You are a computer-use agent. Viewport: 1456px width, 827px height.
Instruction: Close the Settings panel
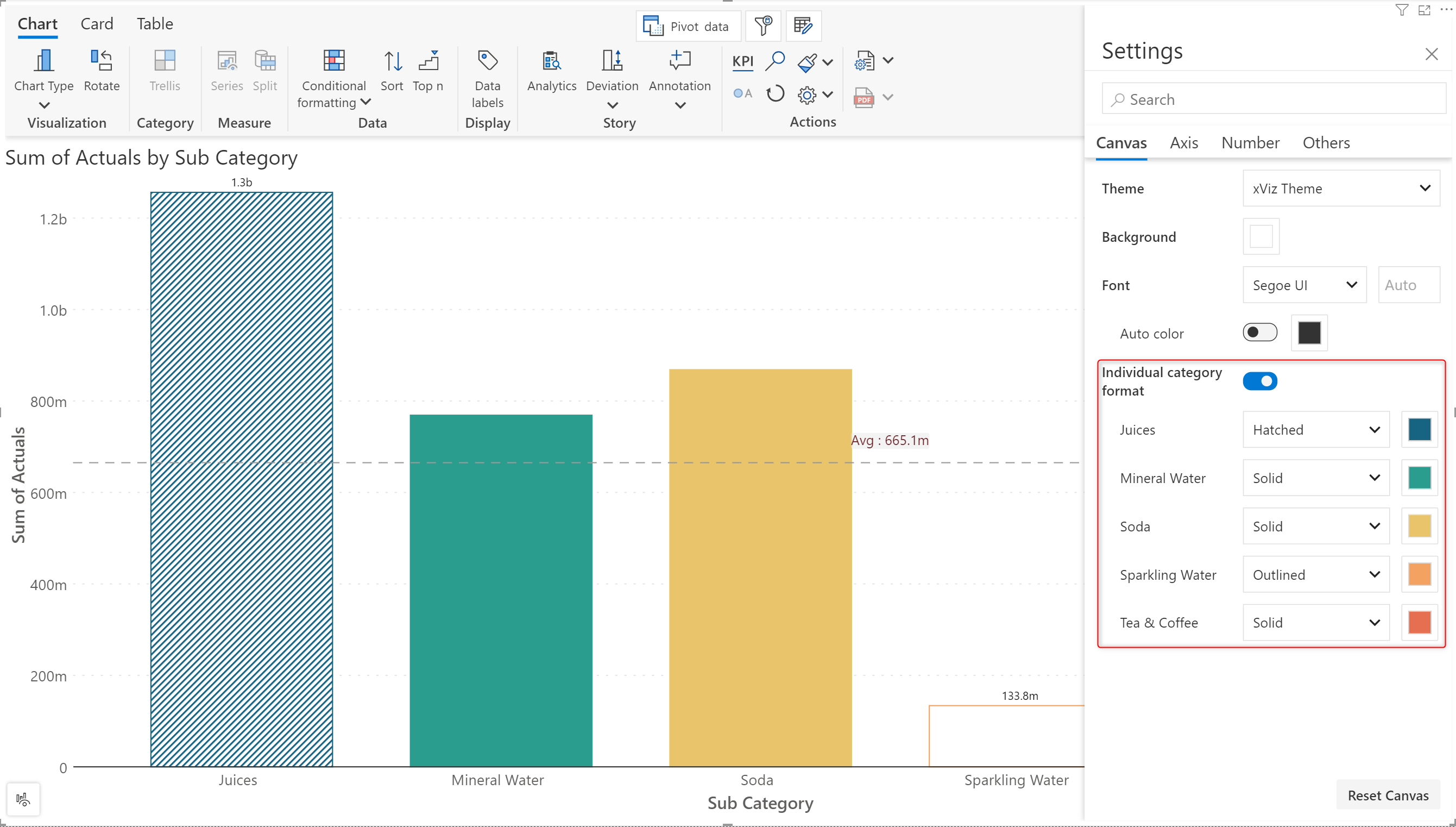click(x=1431, y=54)
